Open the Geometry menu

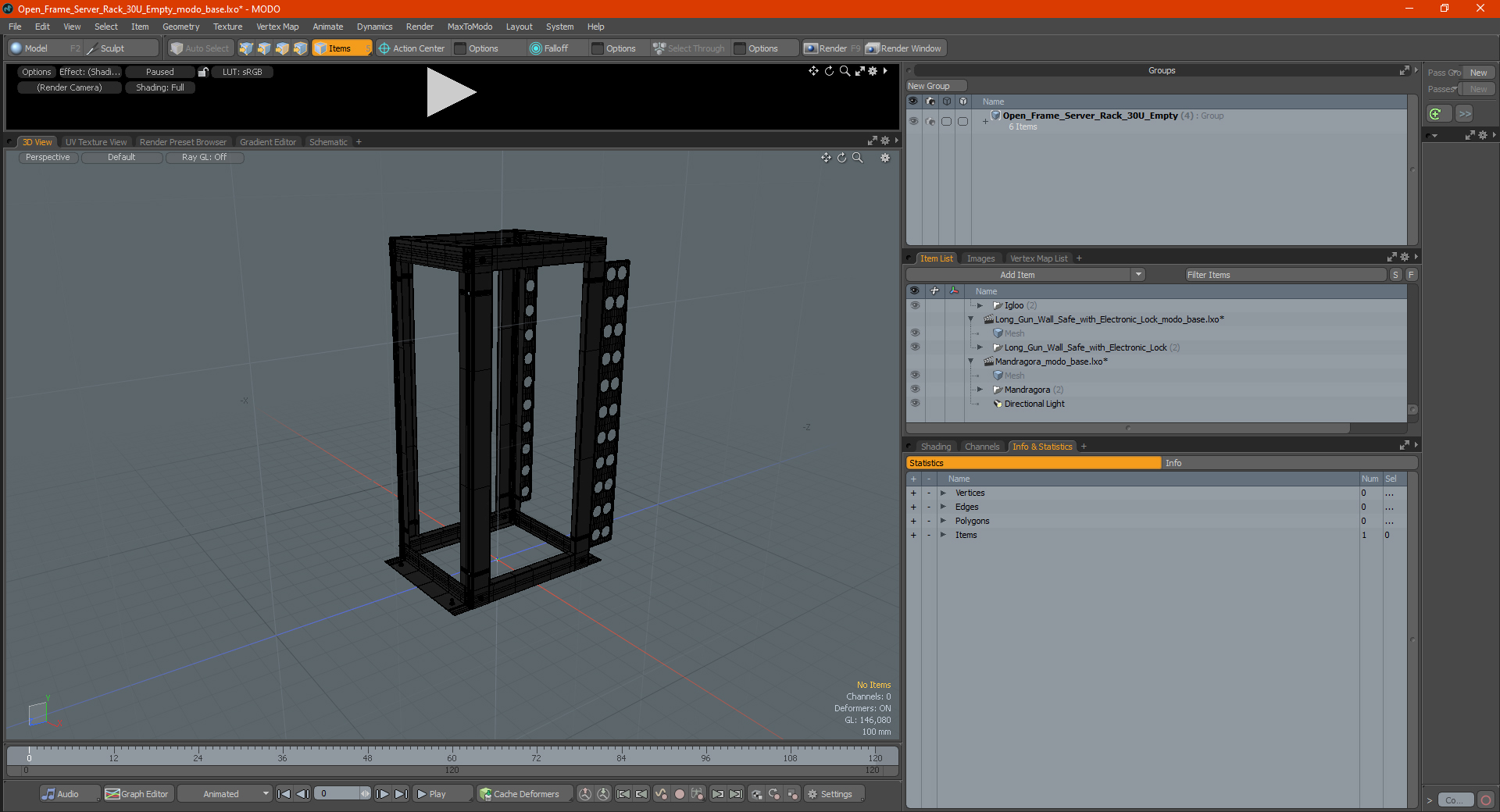pyautogui.click(x=180, y=27)
